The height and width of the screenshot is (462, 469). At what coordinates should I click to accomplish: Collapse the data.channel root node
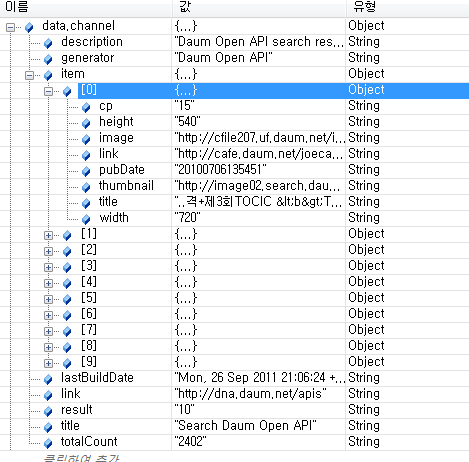(x=10, y=27)
